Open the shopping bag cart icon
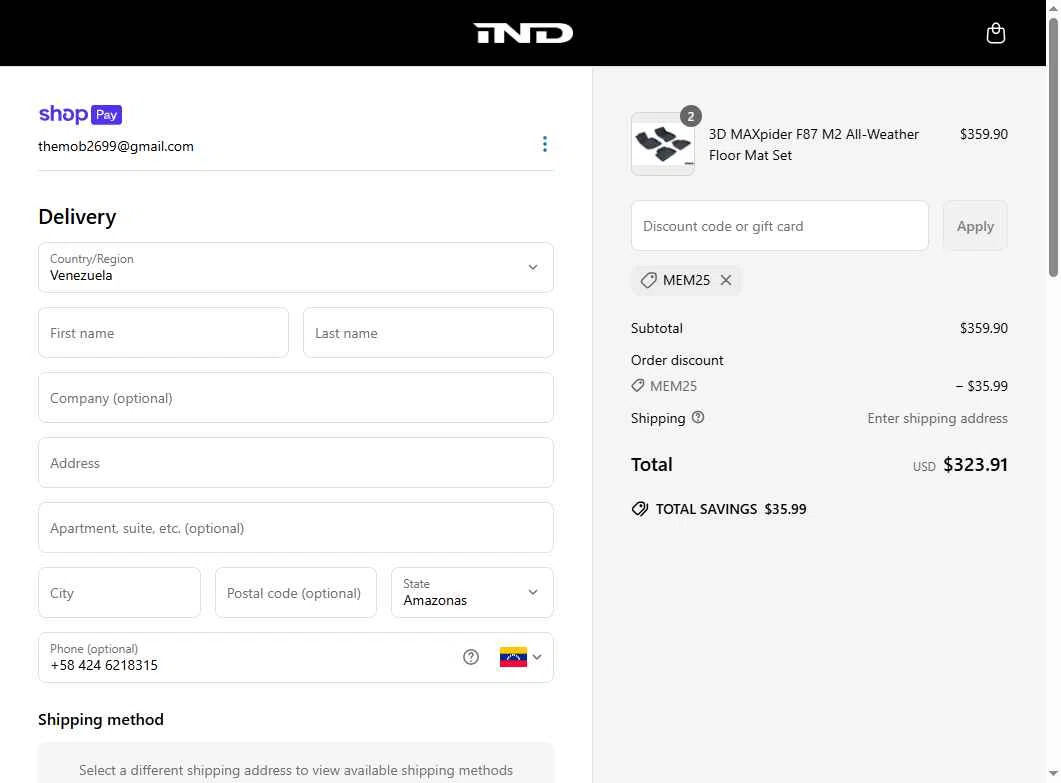 click(x=995, y=33)
